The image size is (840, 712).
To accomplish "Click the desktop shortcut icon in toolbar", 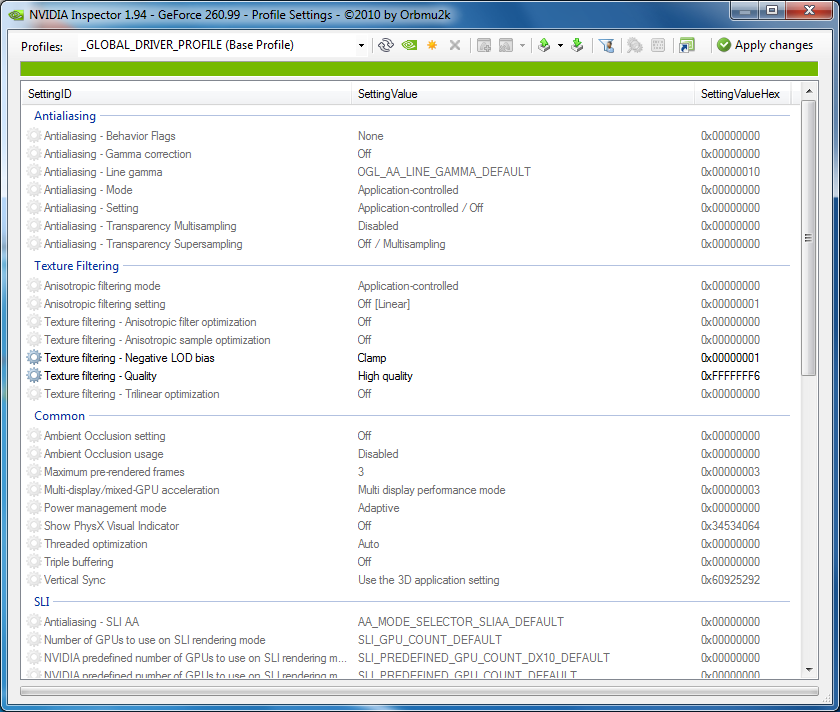I will pos(686,45).
